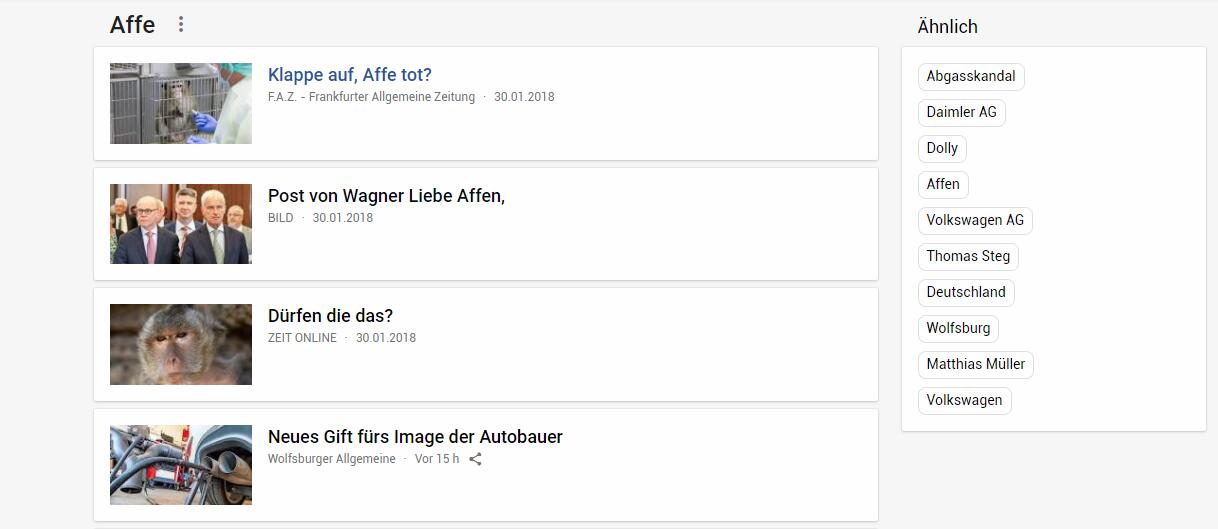Open 'Neues Gift fürs Image der Autobauer'
This screenshot has width=1218, height=529.
[415, 437]
